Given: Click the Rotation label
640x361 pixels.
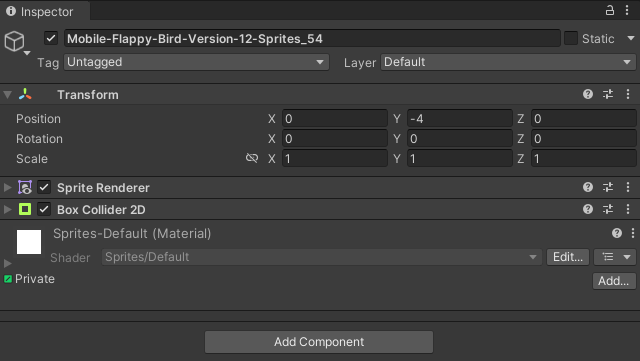Looking at the screenshot, I should pos(39,139).
